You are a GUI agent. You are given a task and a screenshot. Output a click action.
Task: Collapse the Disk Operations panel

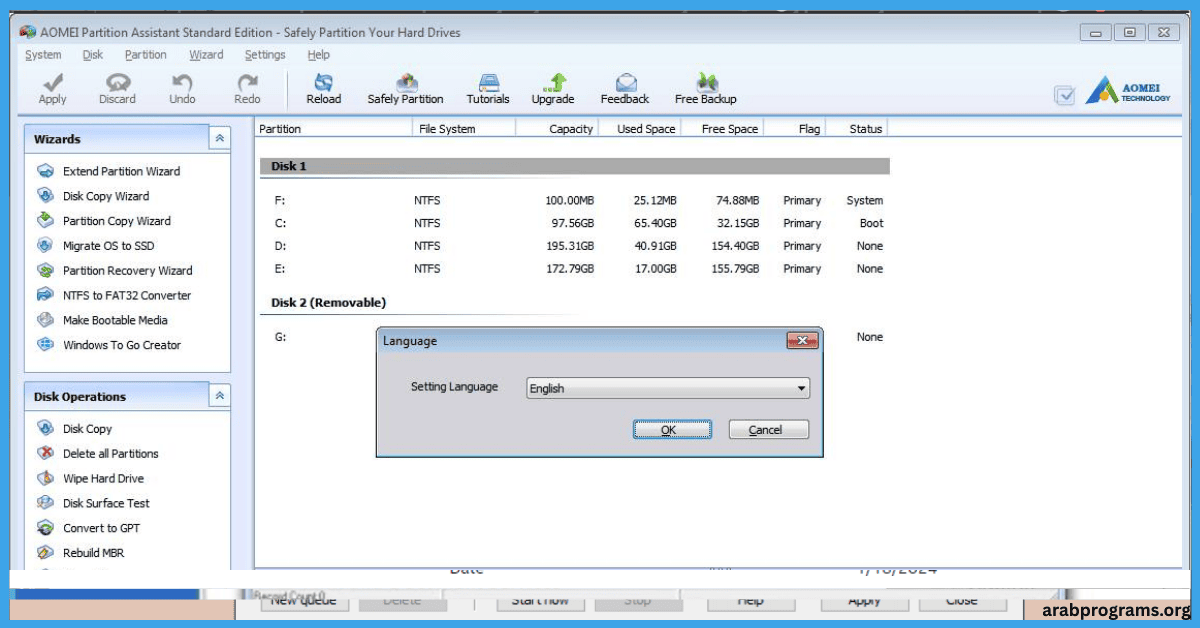click(x=220, y=396)
